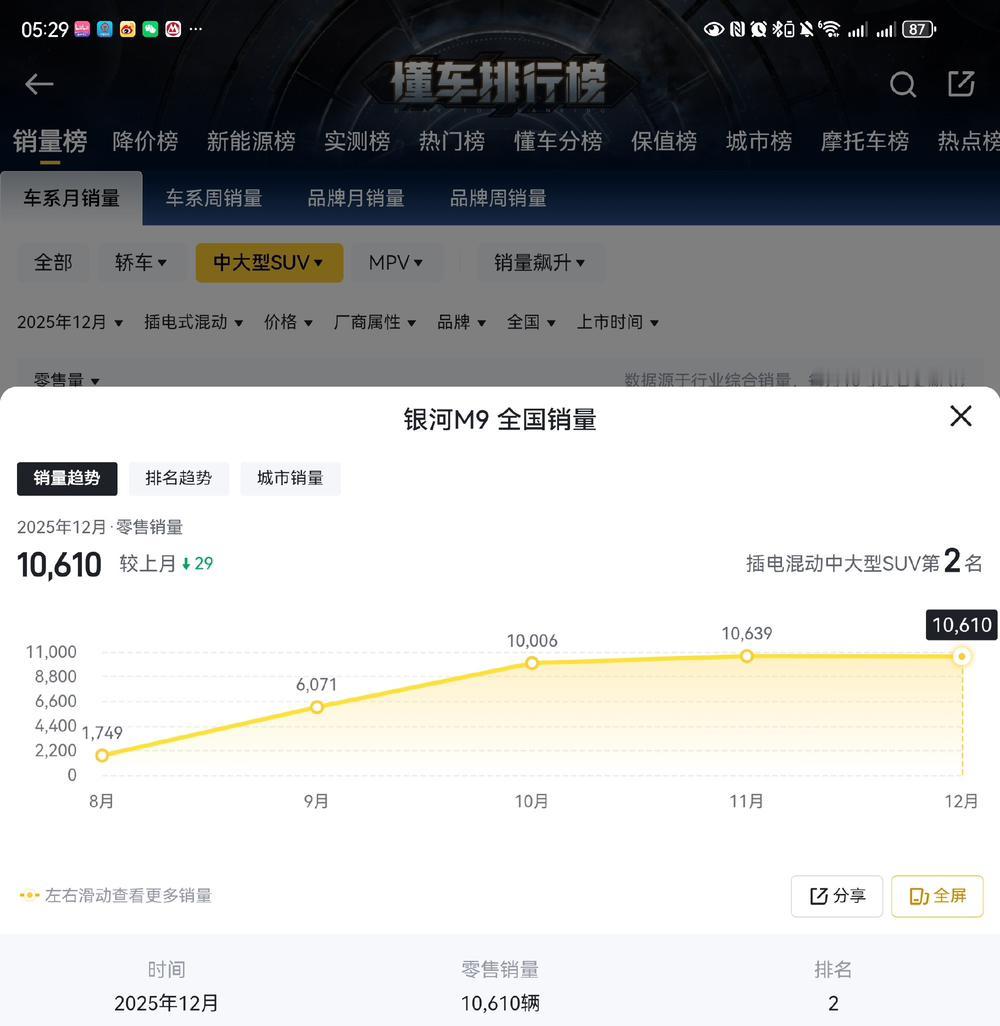Expand the 中大型SUV dropdown

click(x=269, y=263)
